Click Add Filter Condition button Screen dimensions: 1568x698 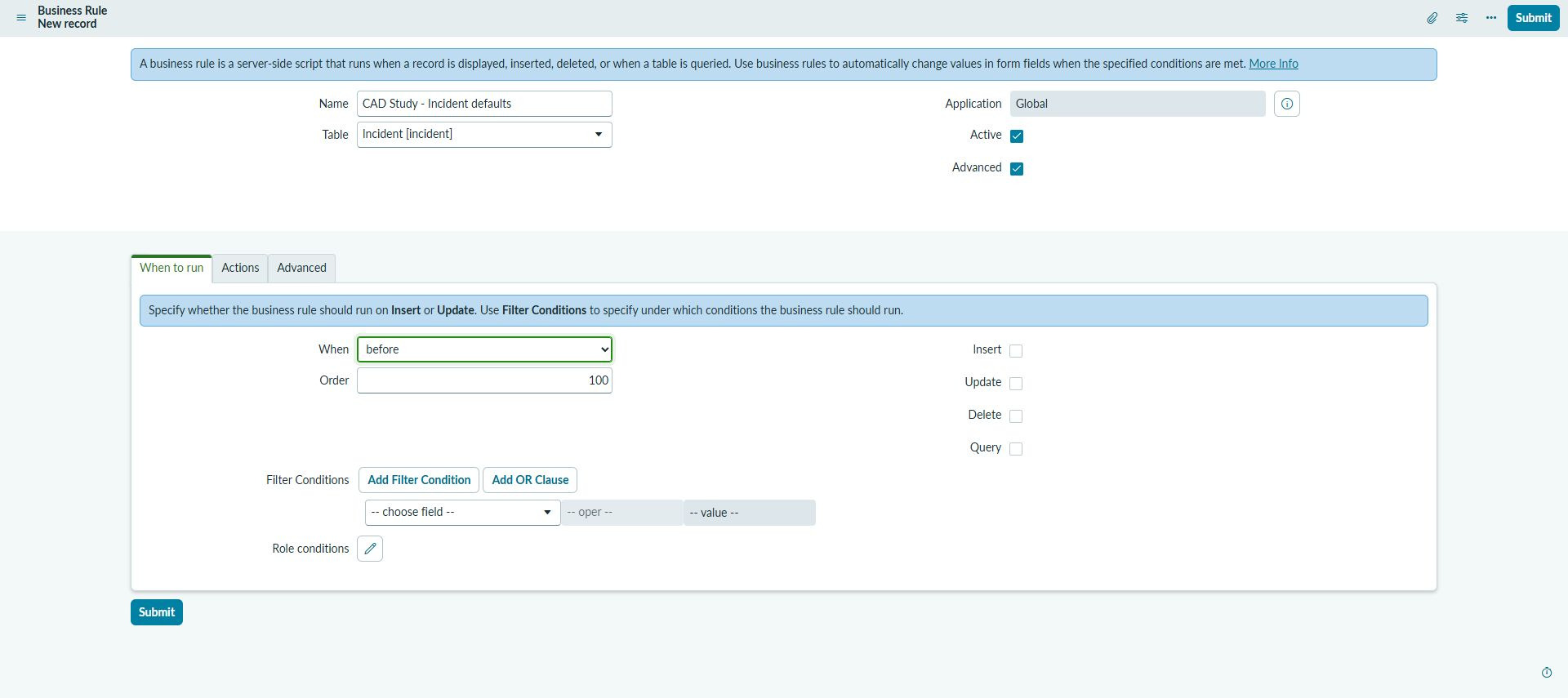click(419, 480)
